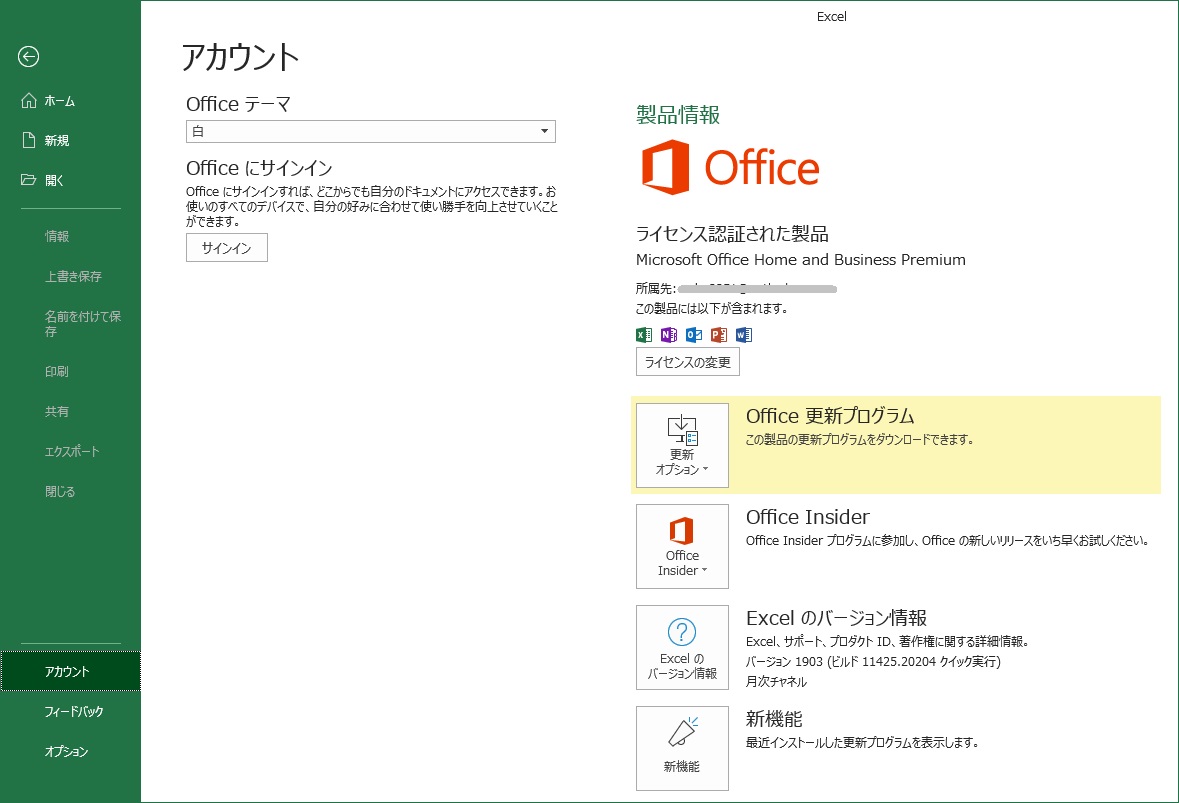Click the PowerPoint app icon
This screenshot has height=803, width=1179.
tap(719, 335)
